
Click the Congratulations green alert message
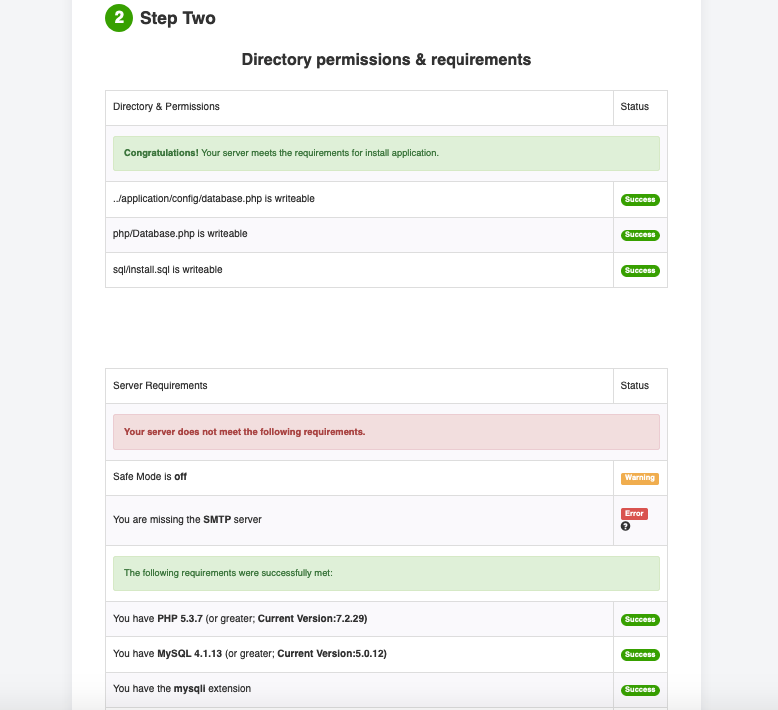(386, 153)
